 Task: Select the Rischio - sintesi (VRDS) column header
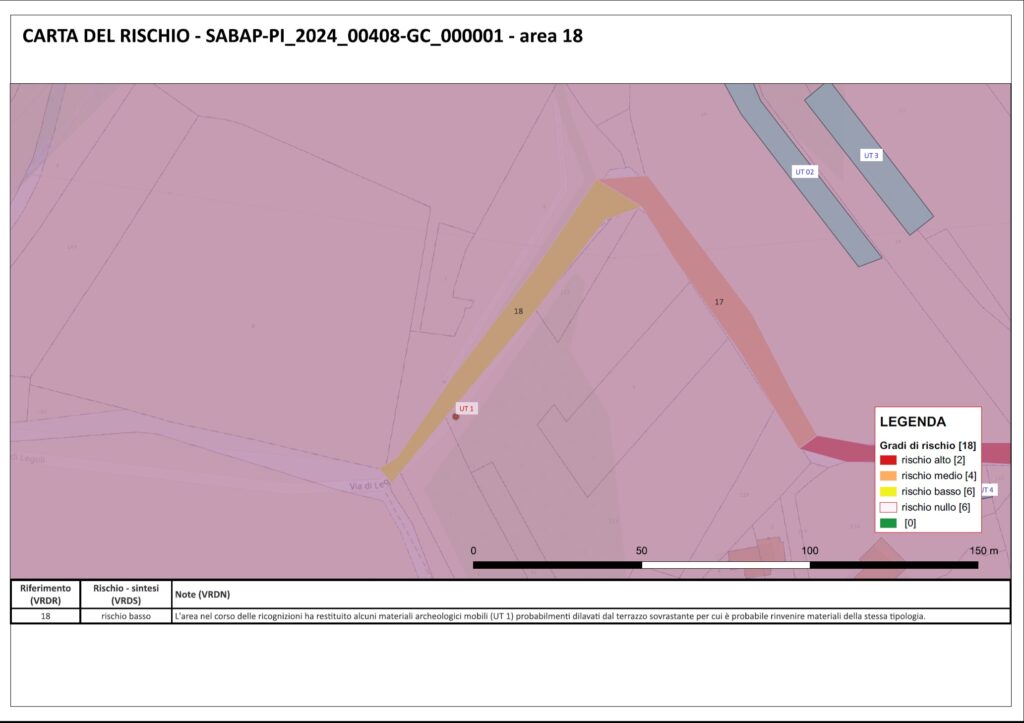coord(125,594)
